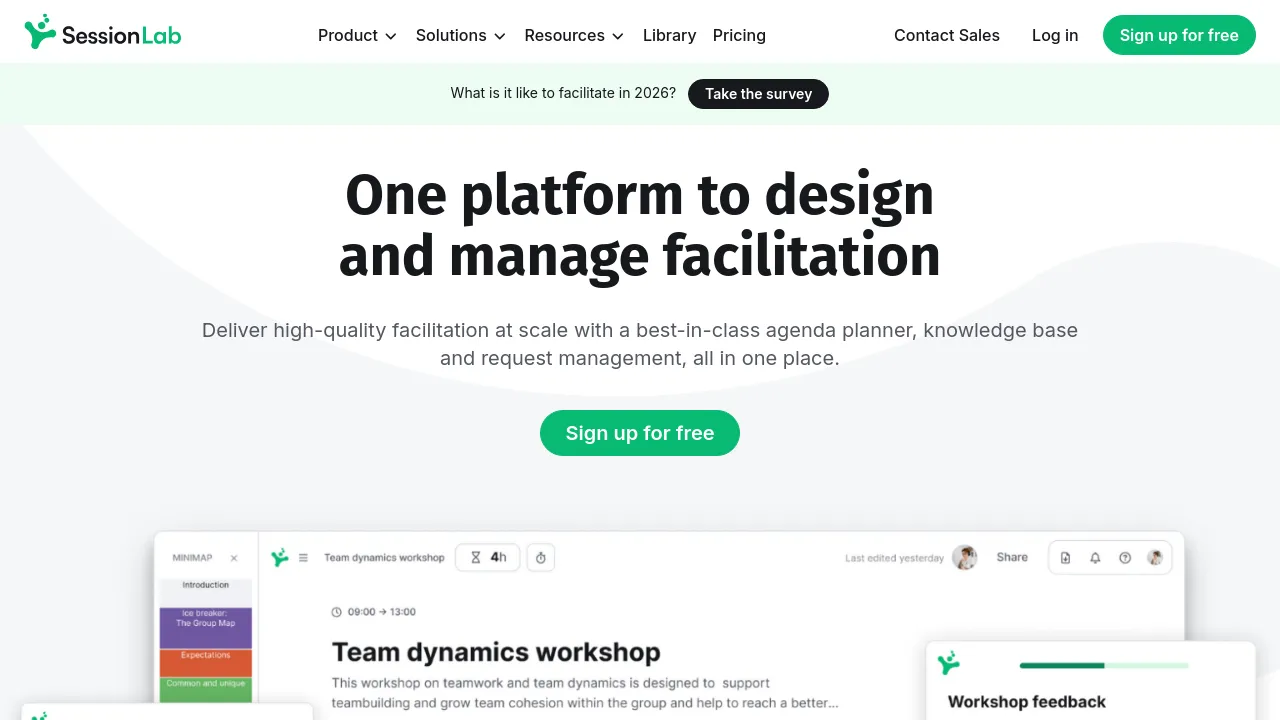Click the small profile avatar in preview toolbar
This screenshot has width=1280, height=720.
pyautogui.click(x=1155, y=558)
